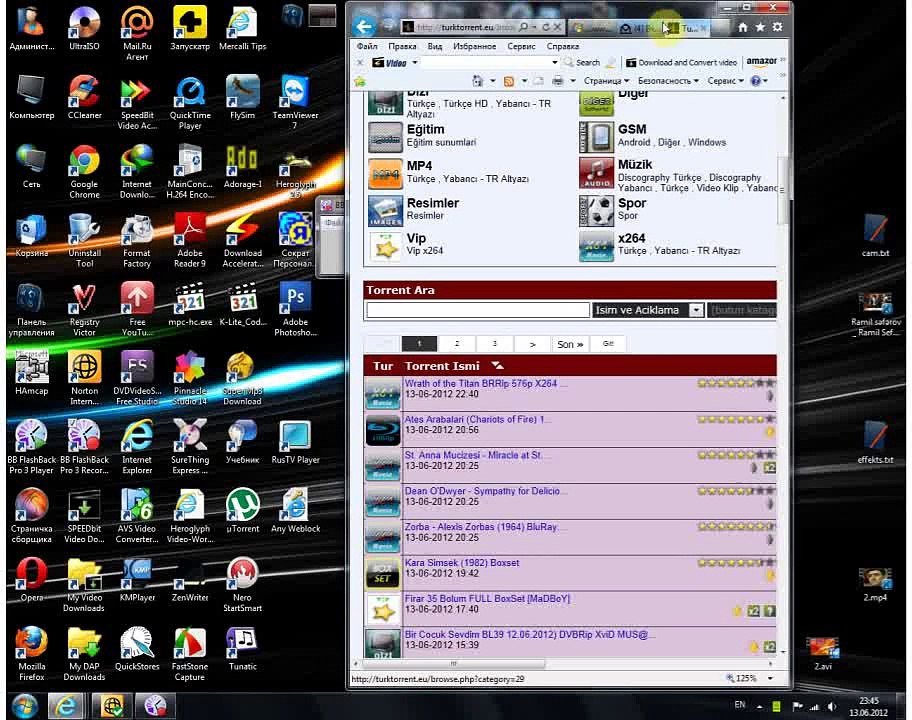
Task: Open 2.mp4 file on desktop
Action: (875, 584)
